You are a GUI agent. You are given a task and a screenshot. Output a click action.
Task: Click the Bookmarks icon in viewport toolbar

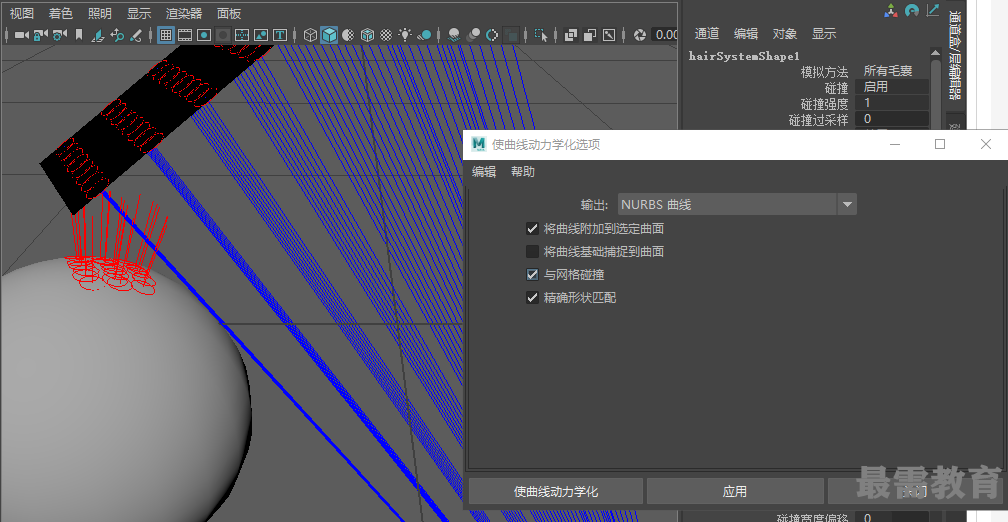click(x=79, y=35)
